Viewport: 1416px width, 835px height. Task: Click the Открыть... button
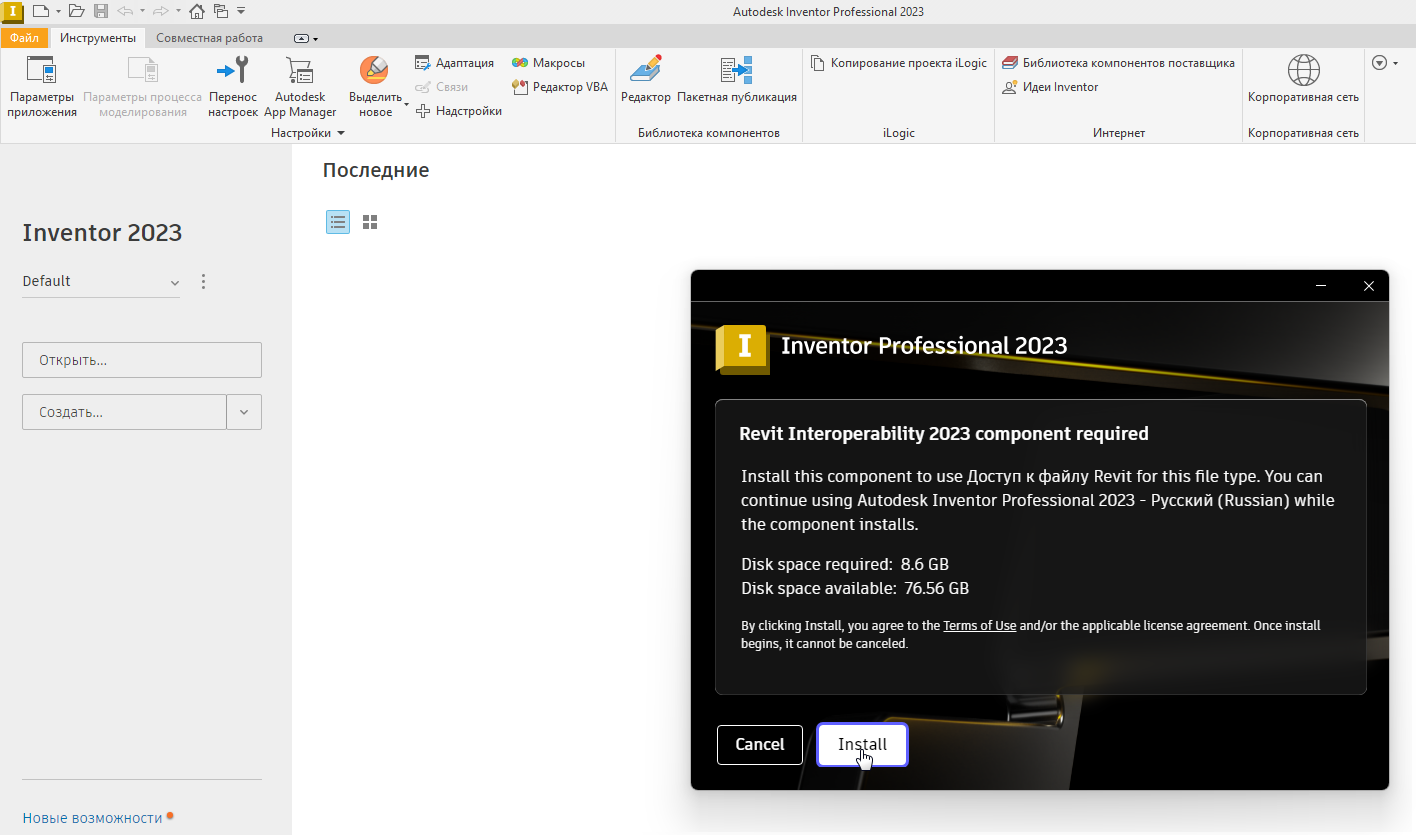142,360
